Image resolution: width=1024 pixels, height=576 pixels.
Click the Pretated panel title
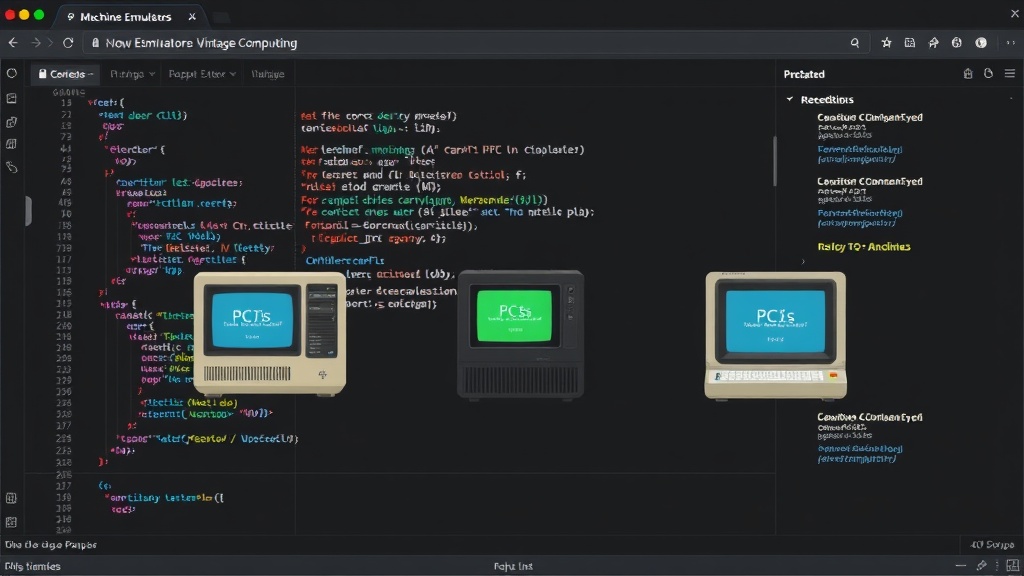coord(804,74)
